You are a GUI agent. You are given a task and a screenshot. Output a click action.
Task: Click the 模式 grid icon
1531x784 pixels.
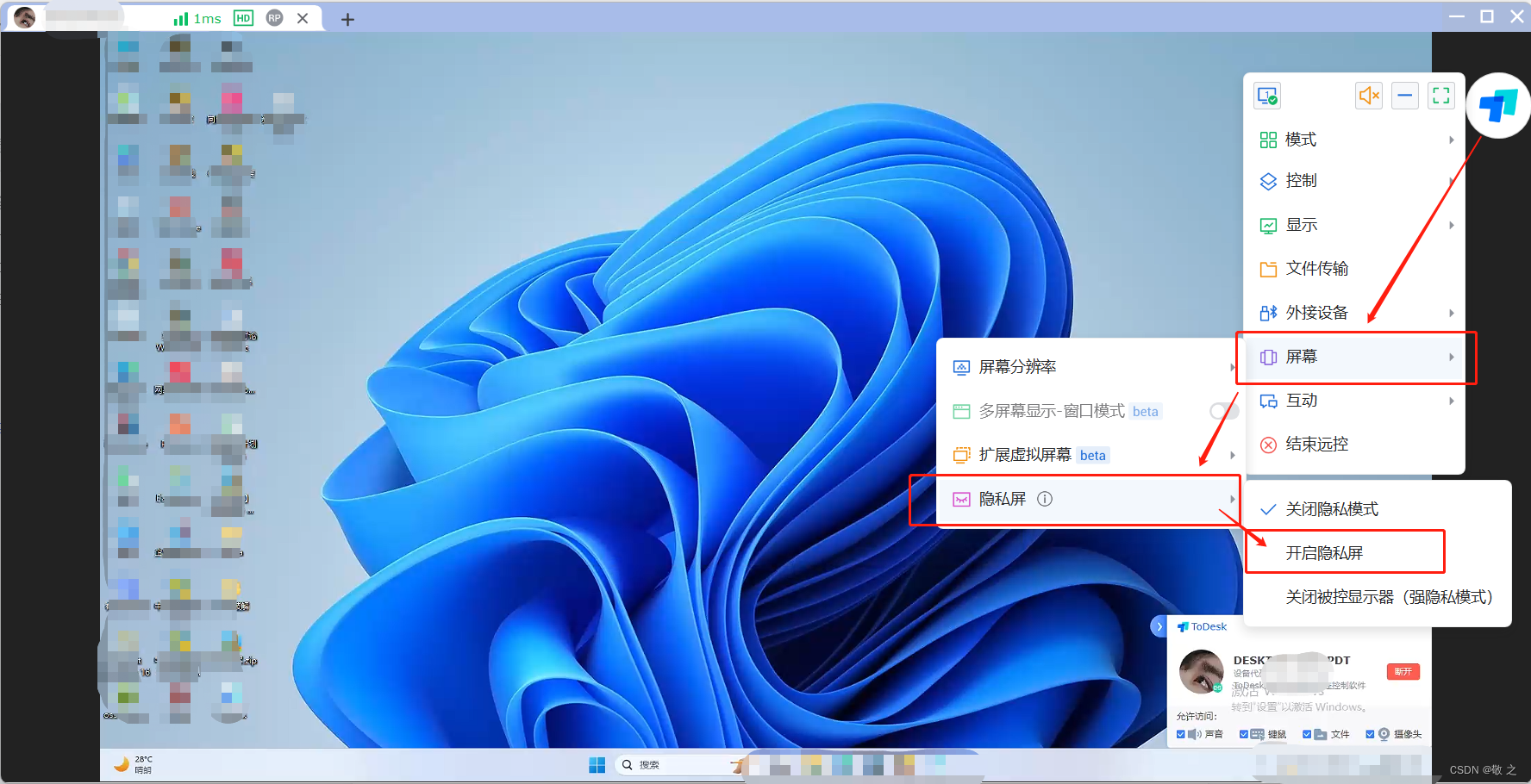click(1268, 140)
